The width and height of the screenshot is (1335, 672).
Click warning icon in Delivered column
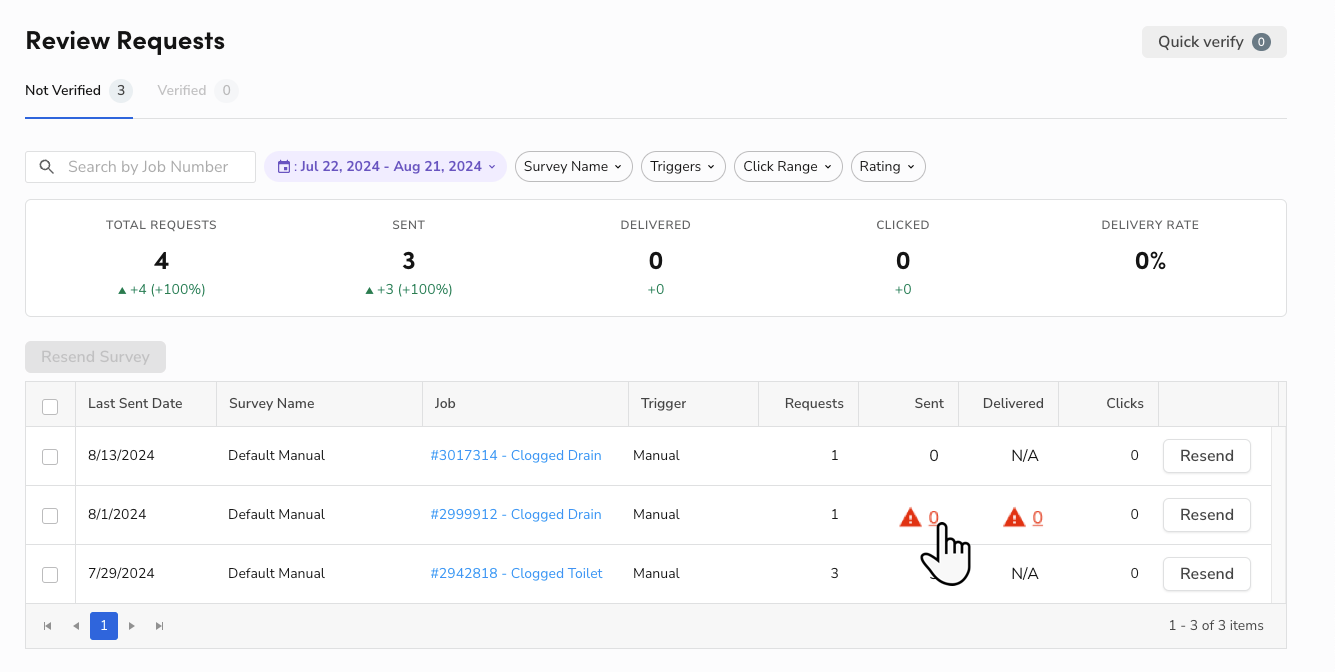pos(1014,517)
